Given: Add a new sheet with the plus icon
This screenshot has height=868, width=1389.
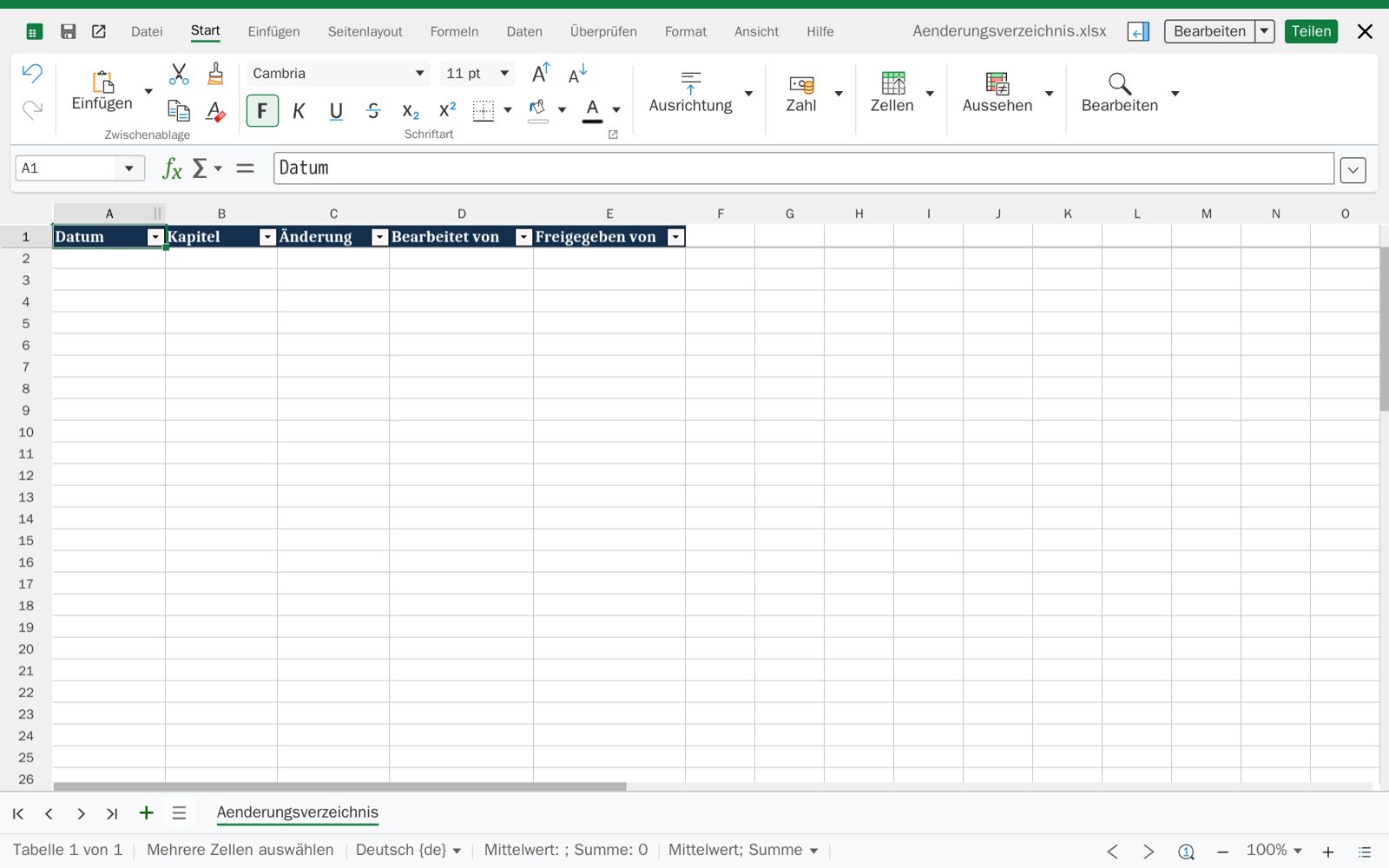Looking at the screenshot, I should (x=146, y=812).
